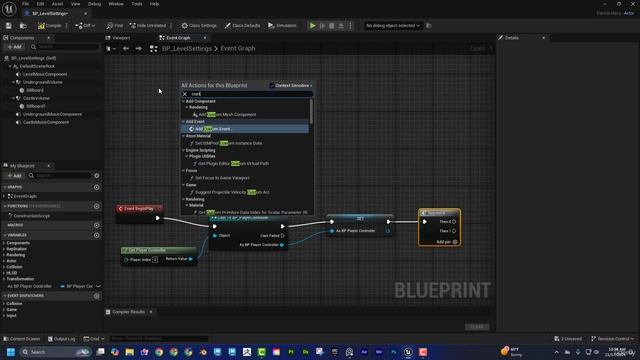This screenshot has height=360, width=640.
Task: Open the Diff dropdown
Action: pyautogui.click(x=85, y=26)
